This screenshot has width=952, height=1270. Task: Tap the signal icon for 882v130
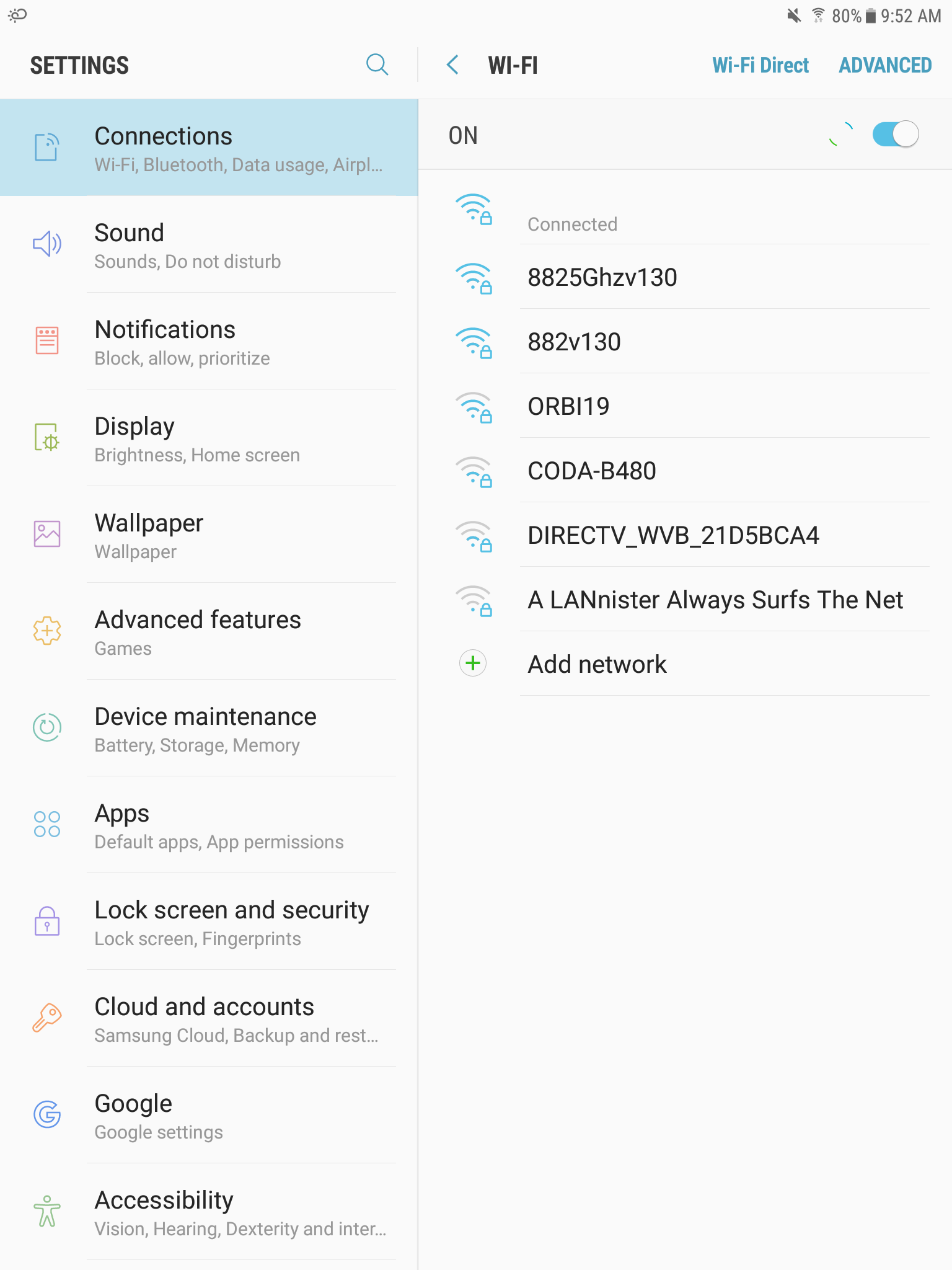[474, 342]
